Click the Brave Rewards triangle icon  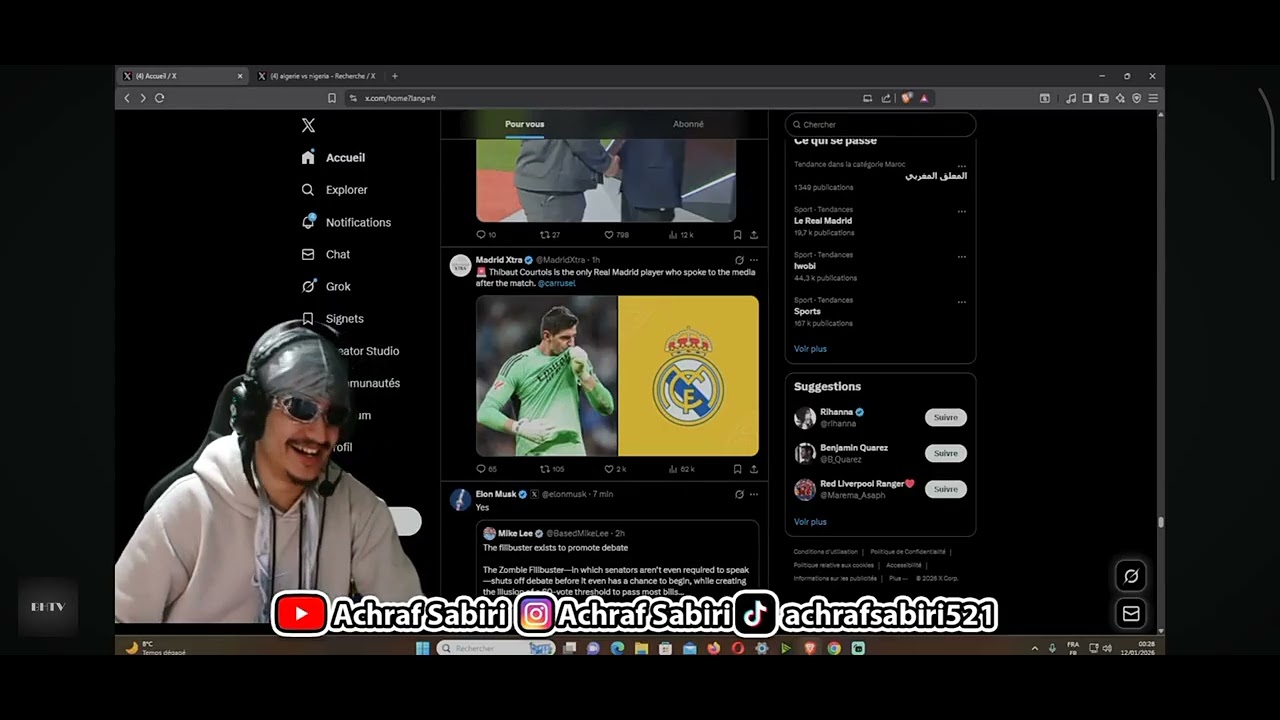point(924,98)
